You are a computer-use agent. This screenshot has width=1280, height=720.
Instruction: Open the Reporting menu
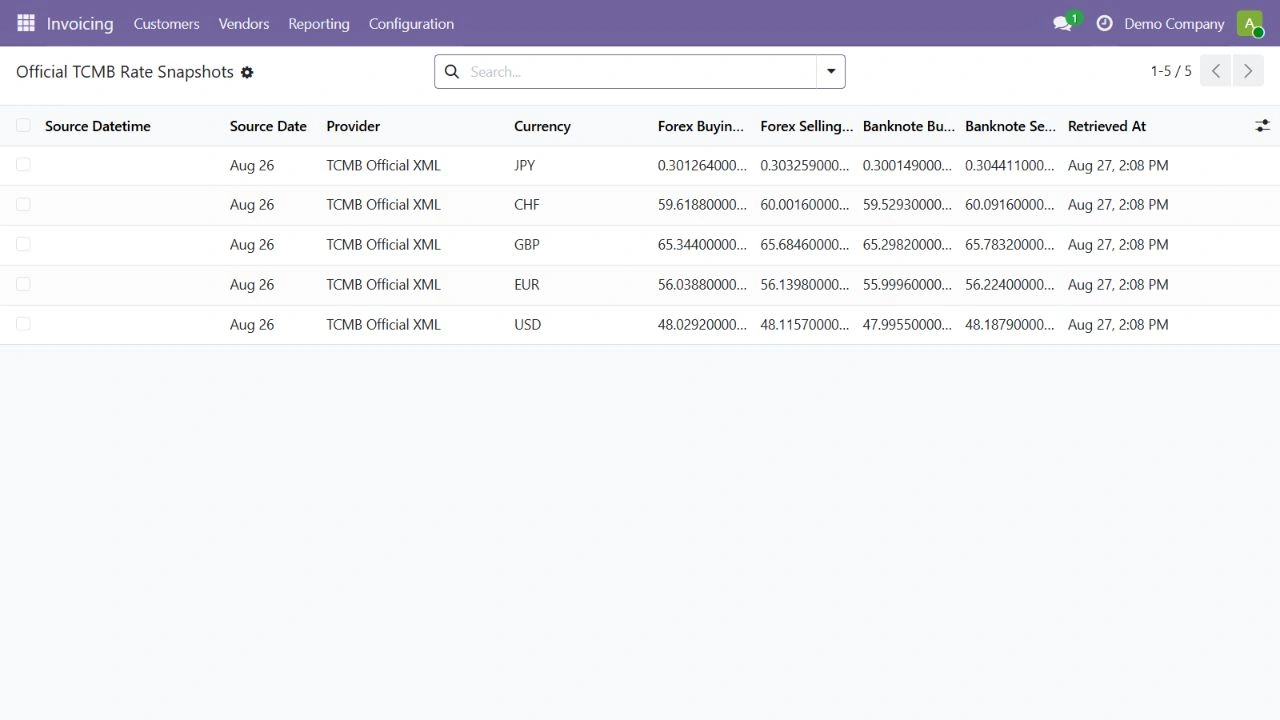point(319,23)
